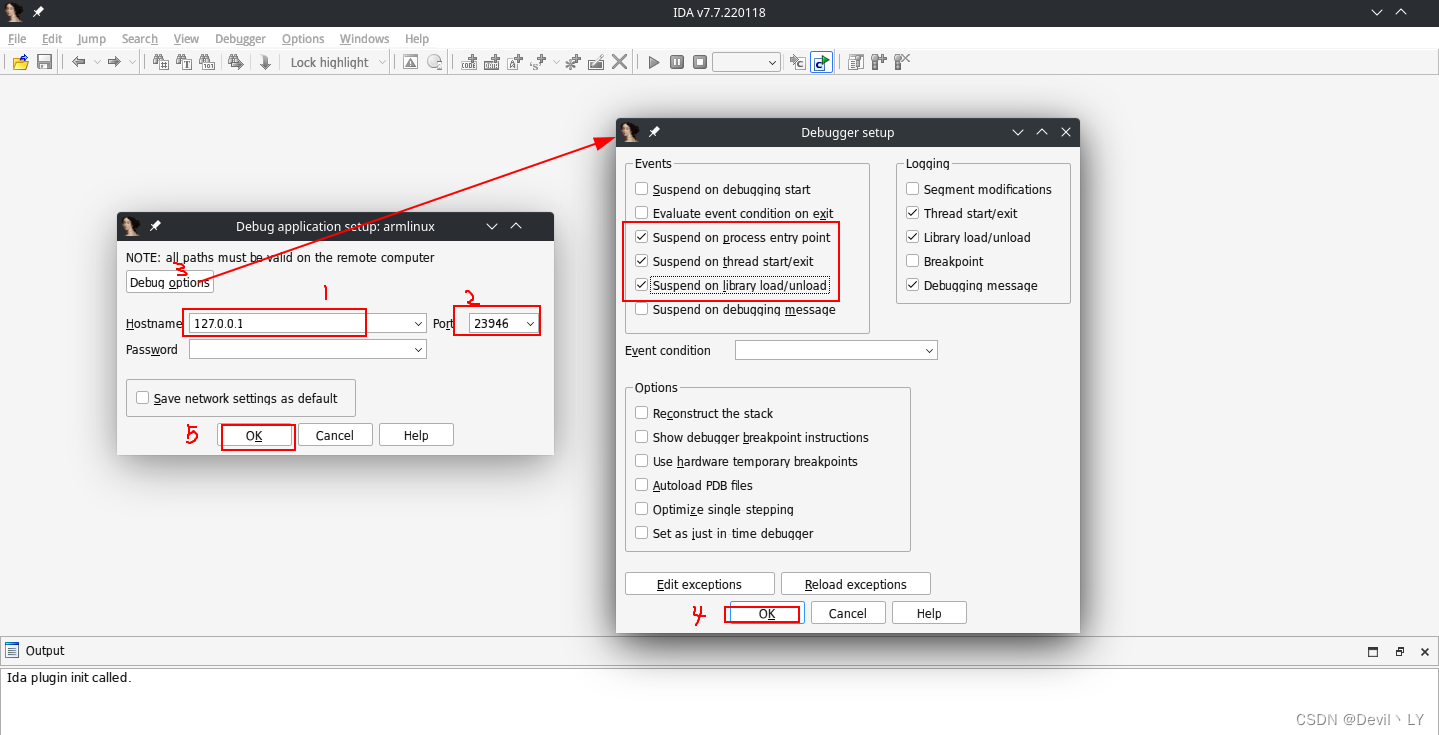Click the Create struct variable icon

click(540, 62)
